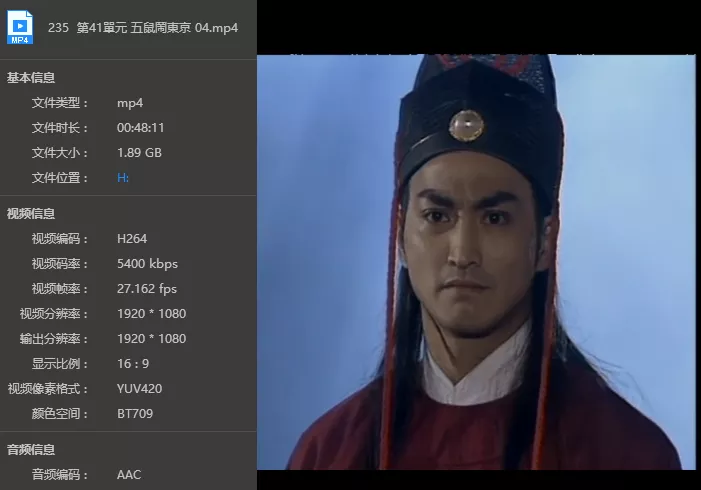Click the 16 : 9 display ratio value
The image size is (701, 490).
[x=133, y=364]
